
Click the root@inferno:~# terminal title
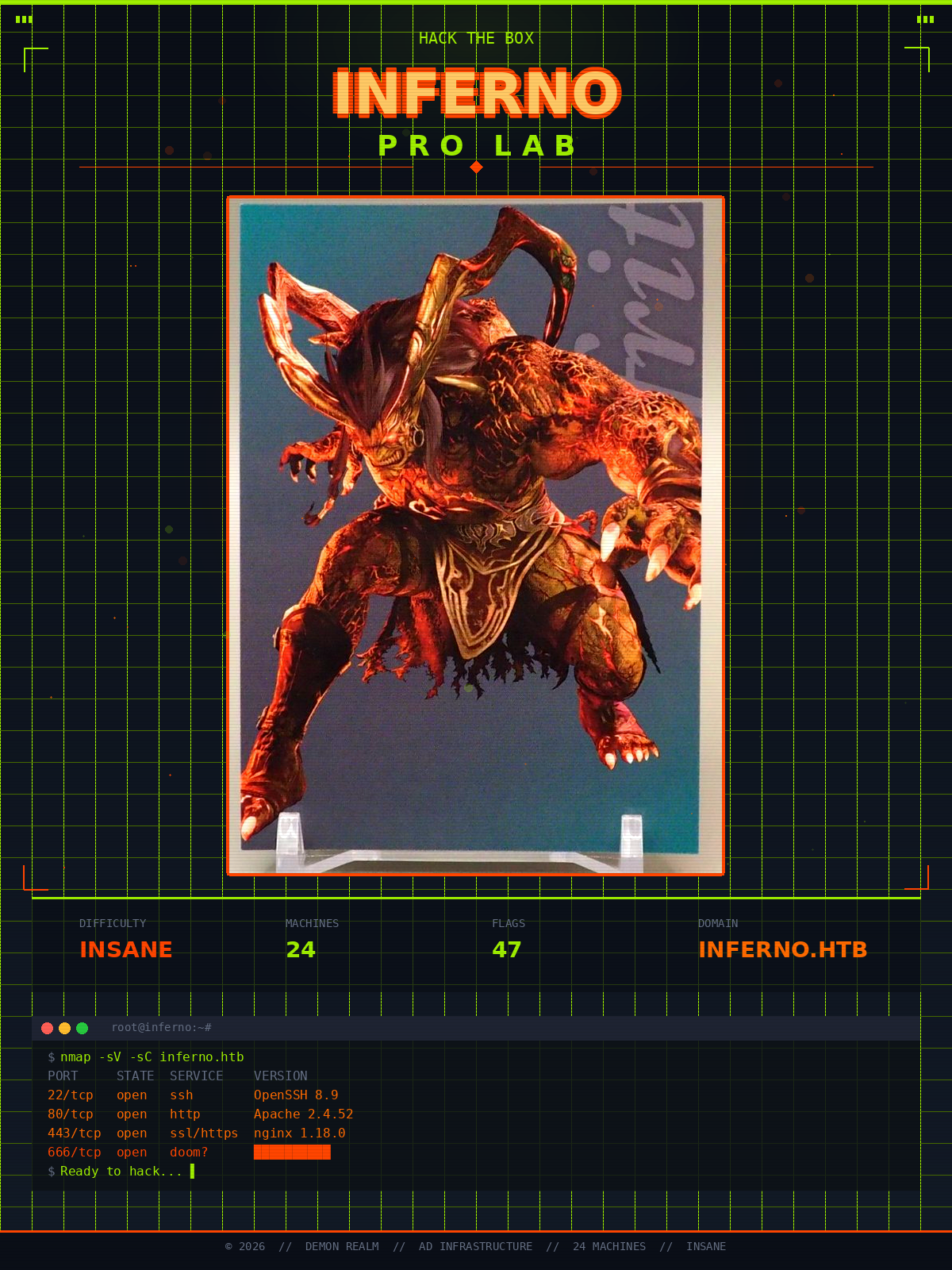[x=161, y=1027]
